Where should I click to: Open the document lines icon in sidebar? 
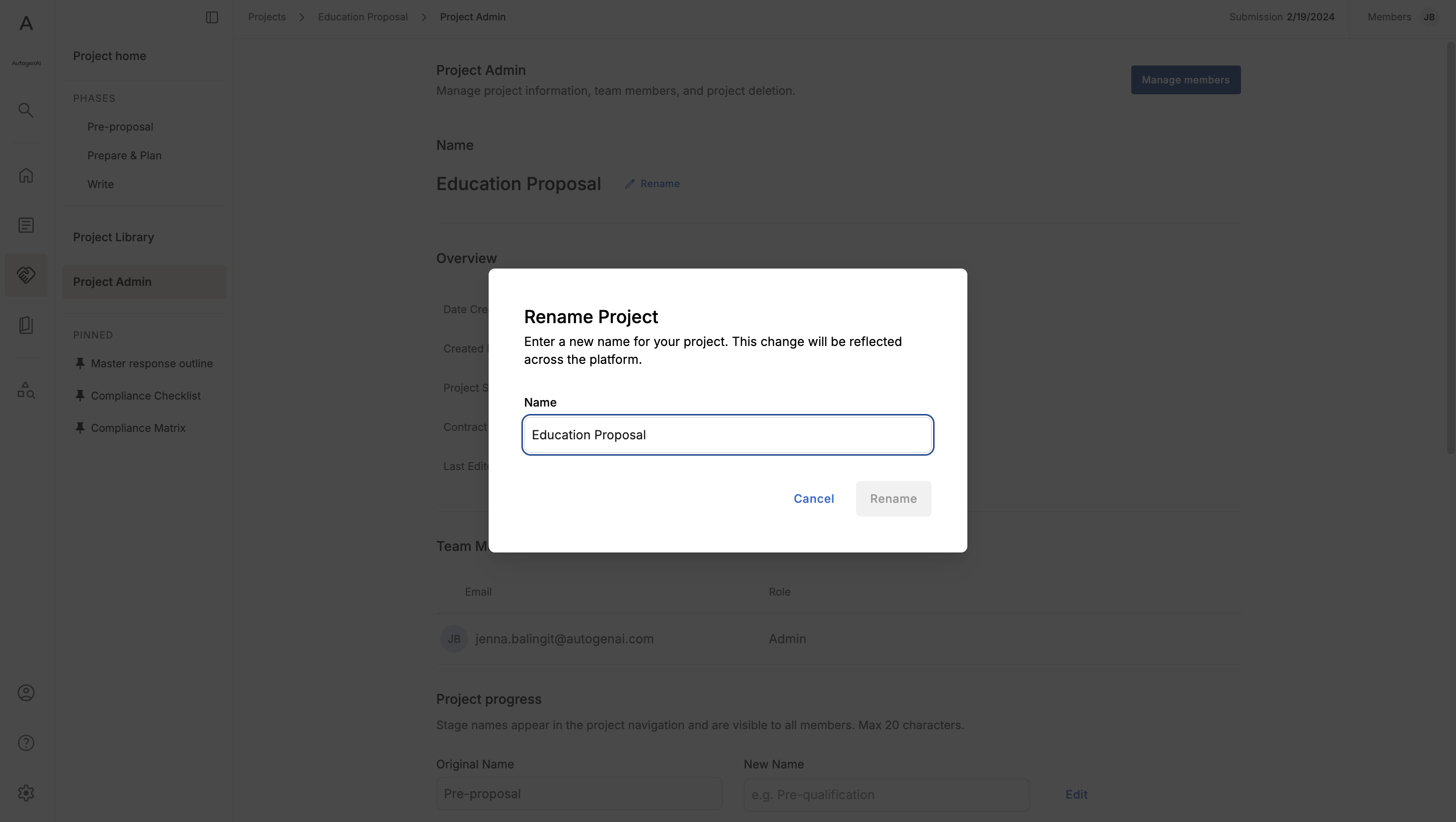(x=26, y=225)
